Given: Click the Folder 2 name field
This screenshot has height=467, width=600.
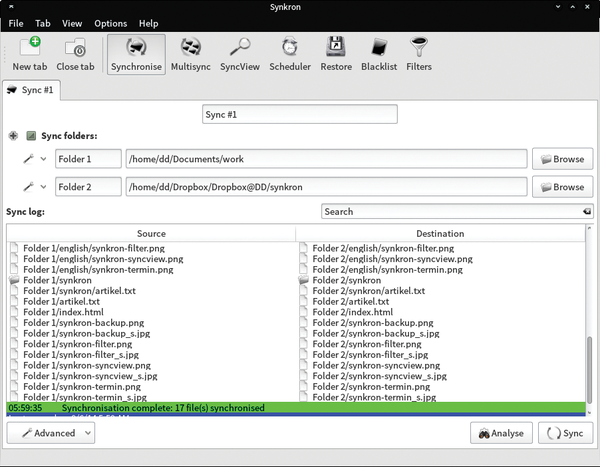Looking at the screenshot, I should 88,187.
